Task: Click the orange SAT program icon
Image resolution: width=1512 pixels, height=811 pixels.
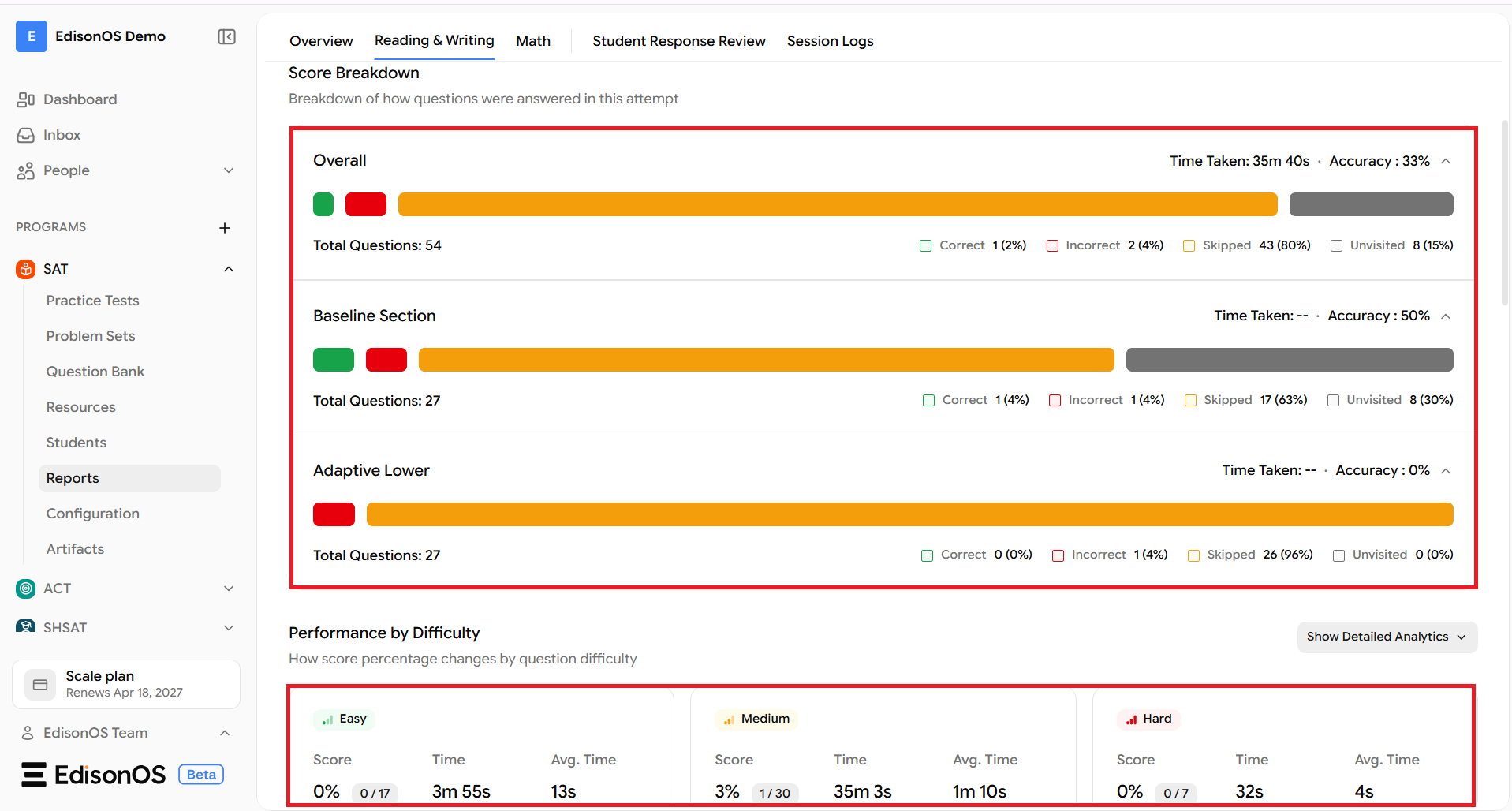Action: coord(26,269)
